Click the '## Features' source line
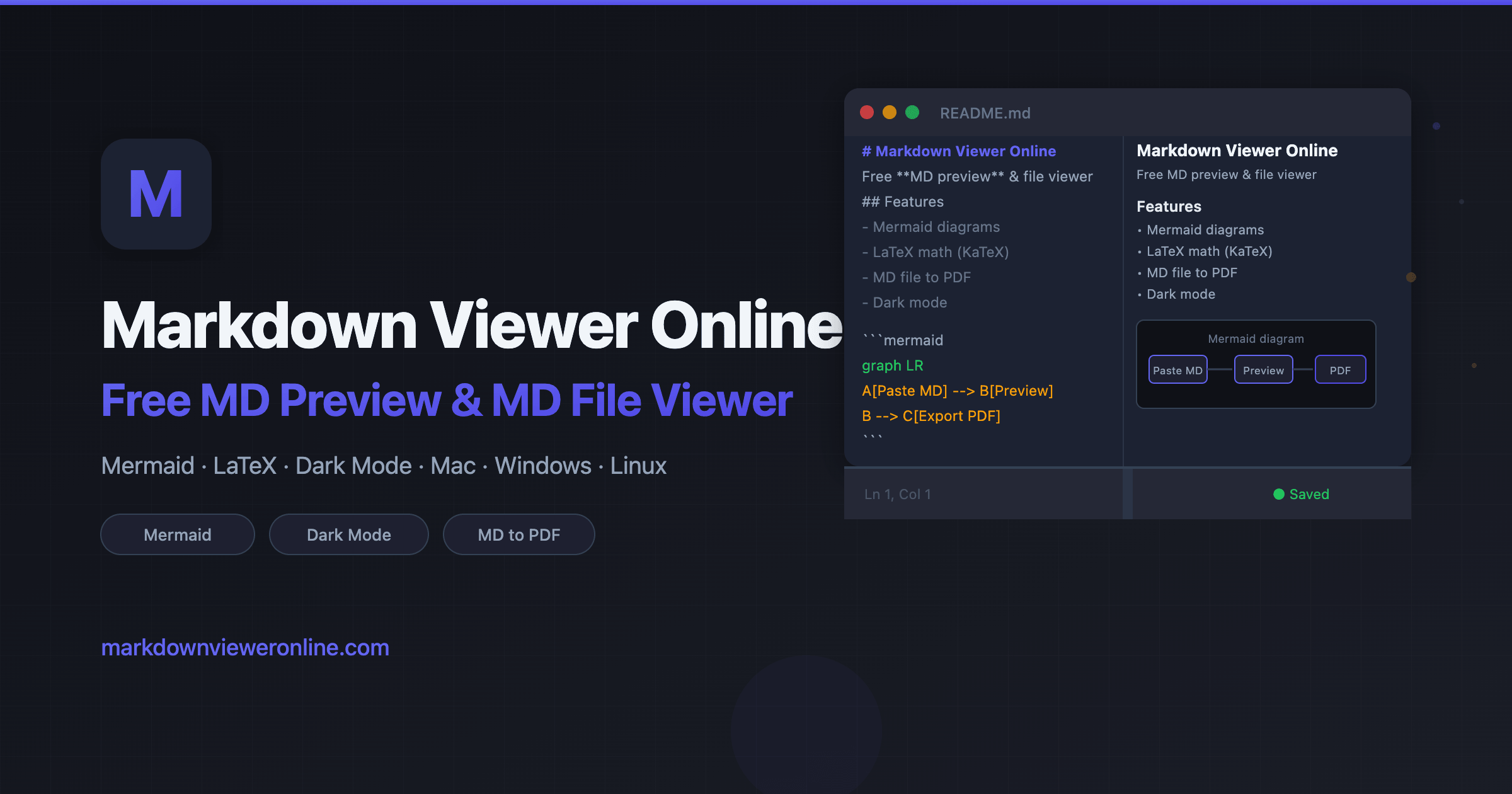1512x794 pixels. click(x=903, y=202)
